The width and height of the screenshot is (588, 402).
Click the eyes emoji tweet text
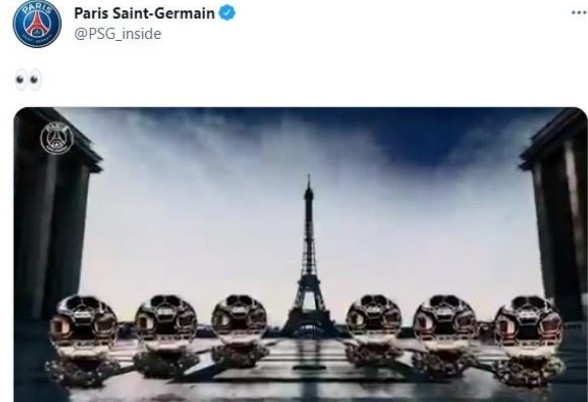point(28,80)
